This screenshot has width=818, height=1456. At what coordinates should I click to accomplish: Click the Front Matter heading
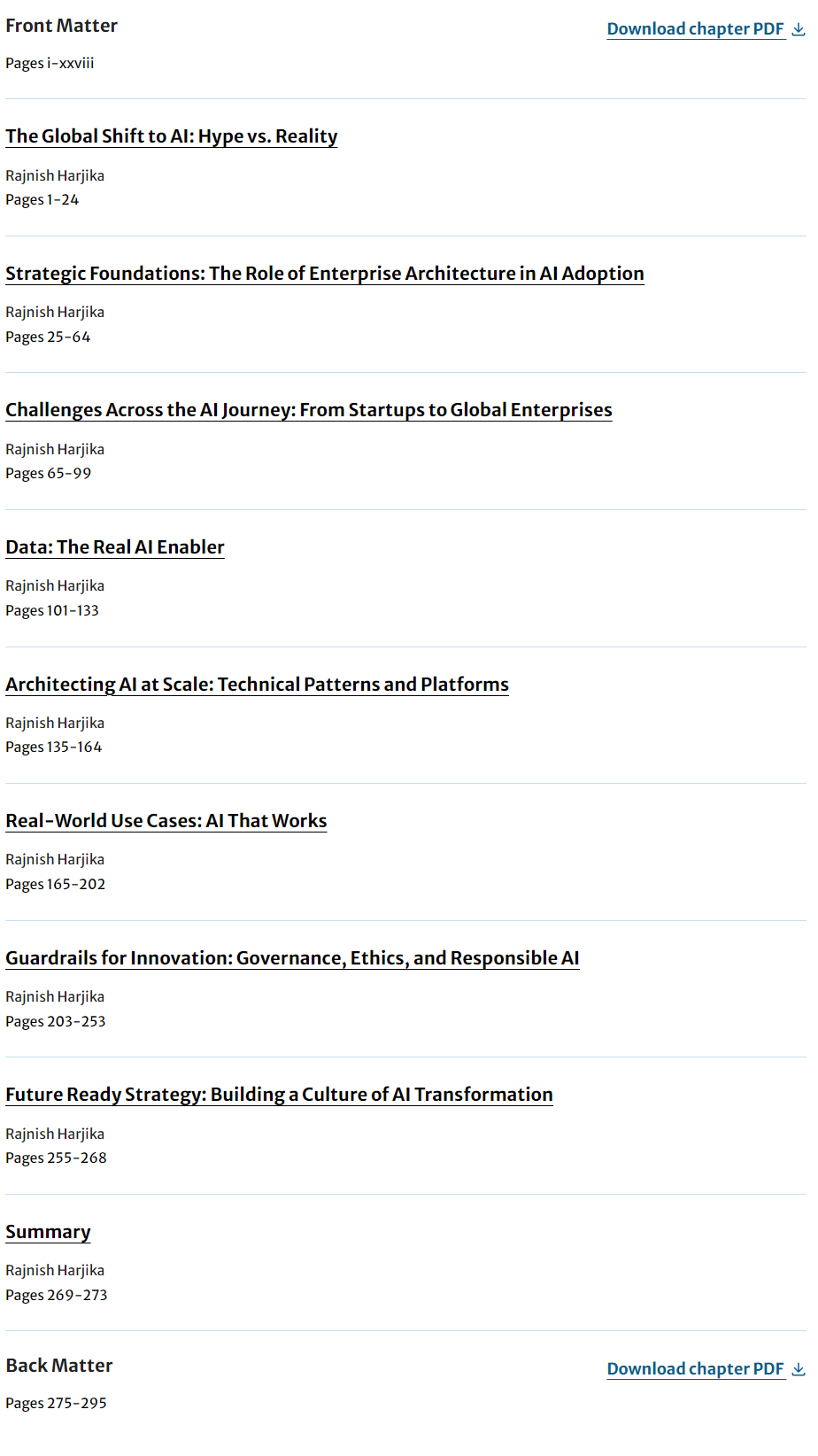click(62, 26)
